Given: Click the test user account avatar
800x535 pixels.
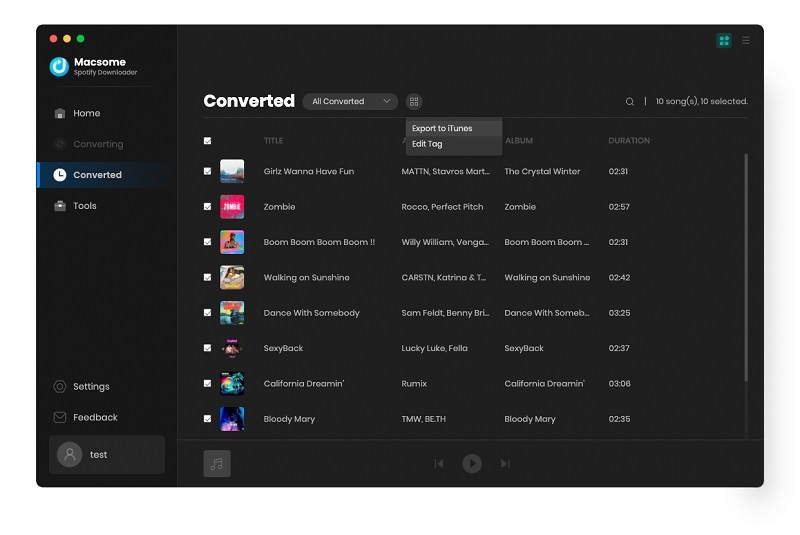Looking at the screenshot, I should point(70,454).
